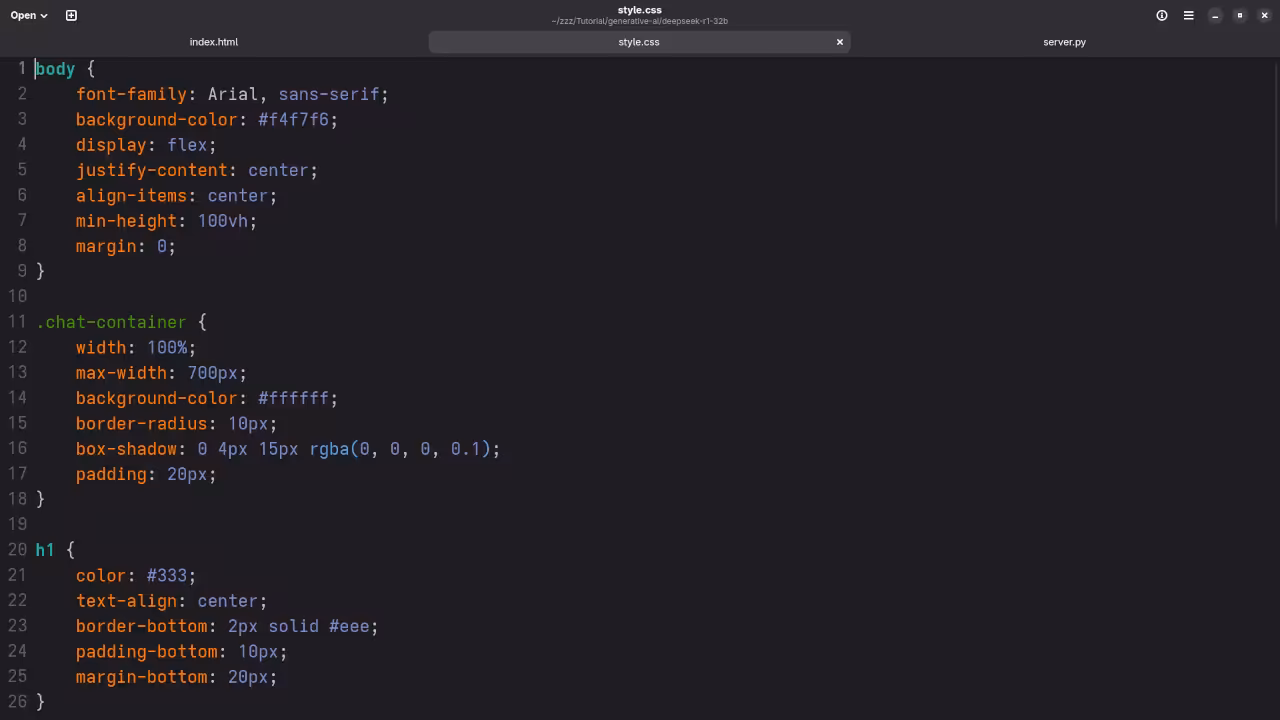Click the style.css title in the header bar
Image resolution: width=1280 pixels, height=720 pixels.
click(639, 10)
